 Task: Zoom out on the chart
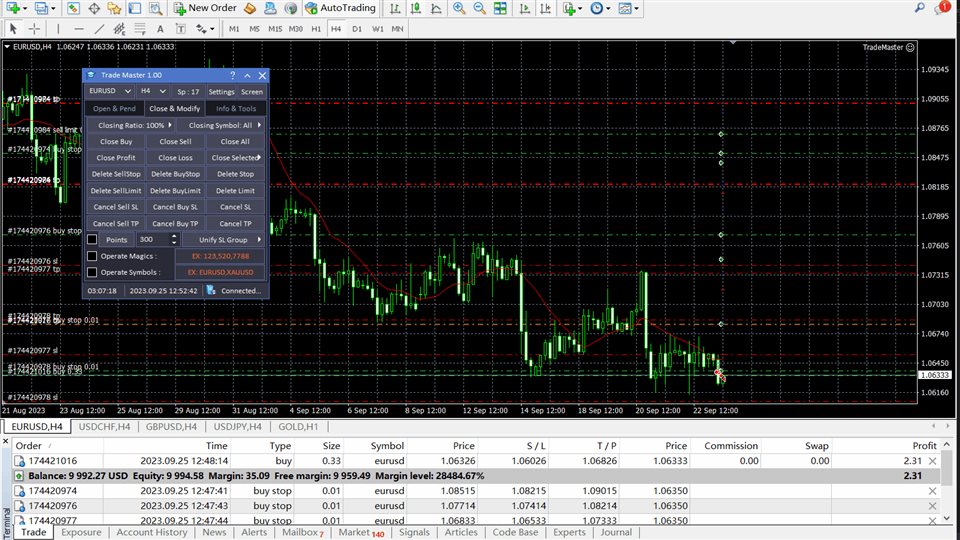pyautogui.click(x=479, y=8)
